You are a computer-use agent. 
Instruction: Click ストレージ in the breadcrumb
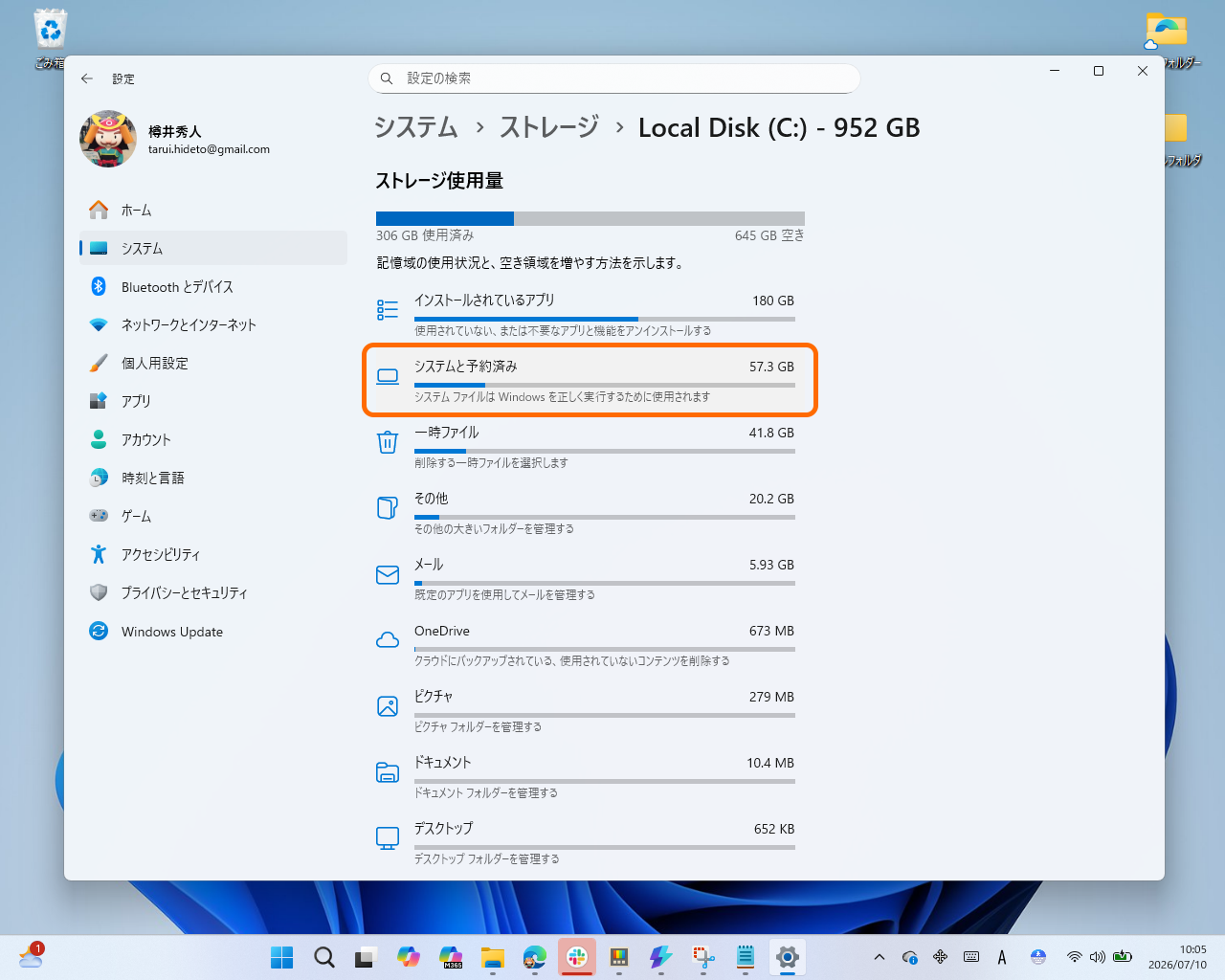(549, 127)
